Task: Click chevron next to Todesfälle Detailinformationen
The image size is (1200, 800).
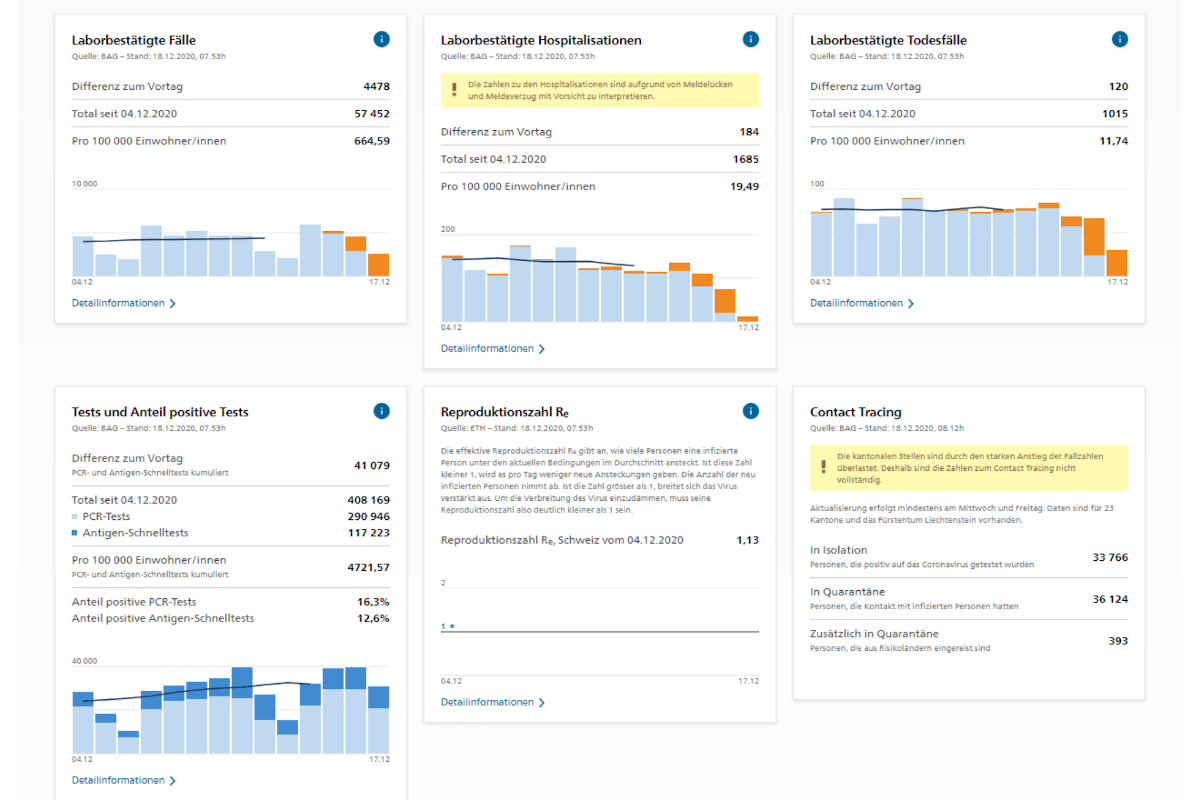Action: tap(911, 303)
